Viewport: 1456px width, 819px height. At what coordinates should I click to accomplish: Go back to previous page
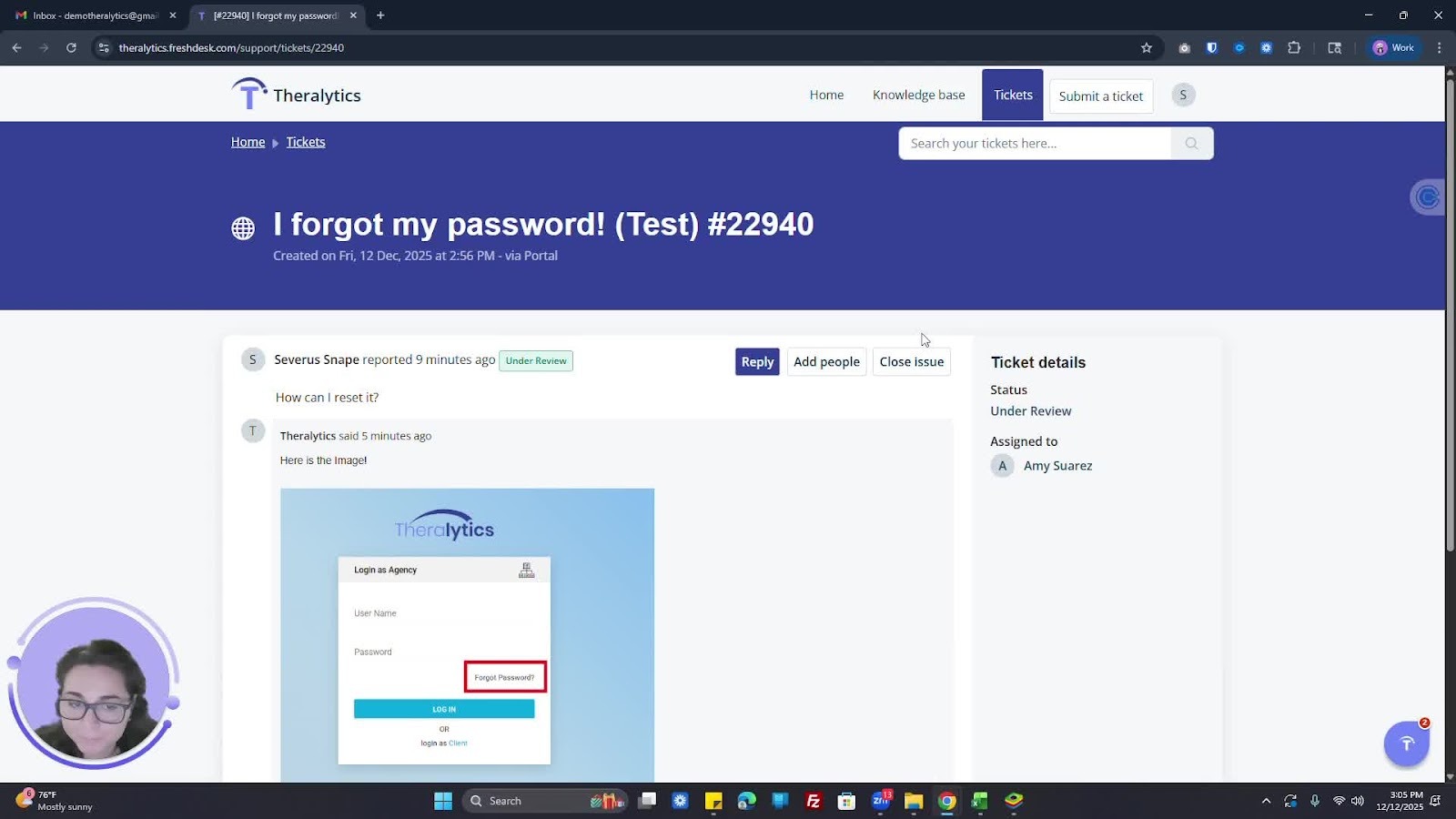click(16, 47)
